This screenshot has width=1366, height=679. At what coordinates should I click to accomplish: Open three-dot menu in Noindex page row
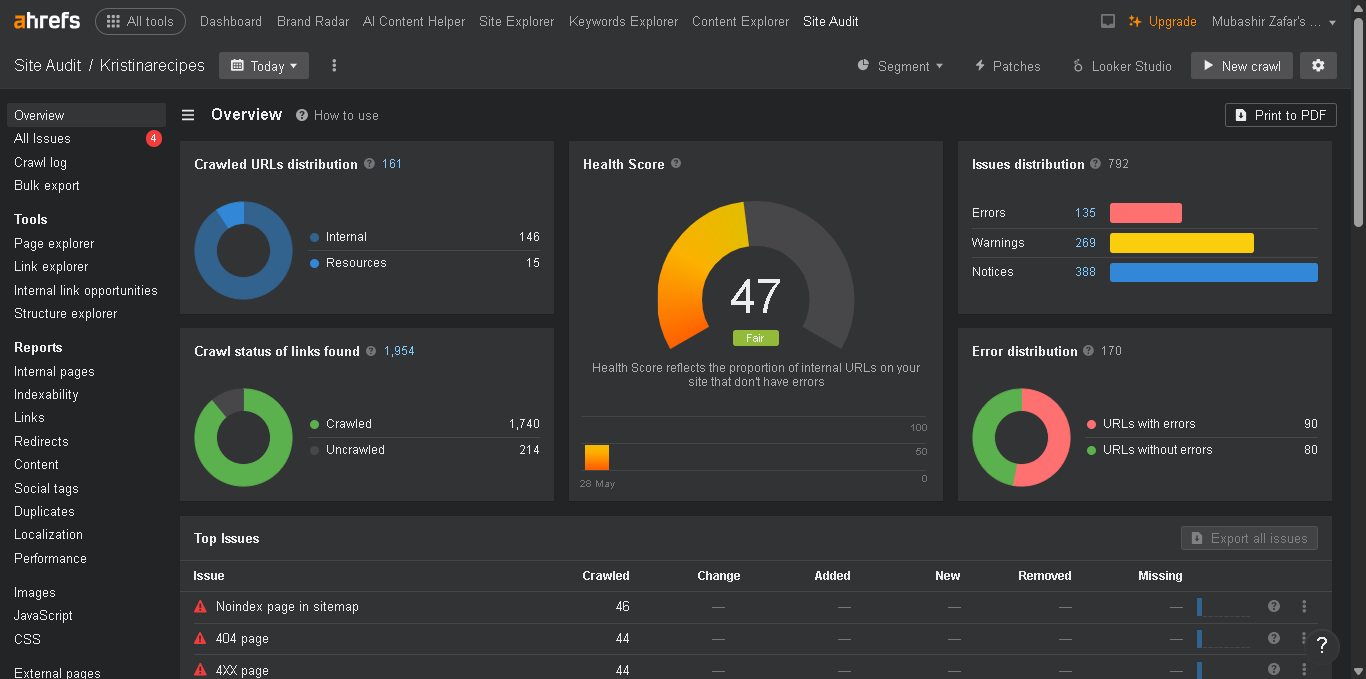(x=1304, y=606)
